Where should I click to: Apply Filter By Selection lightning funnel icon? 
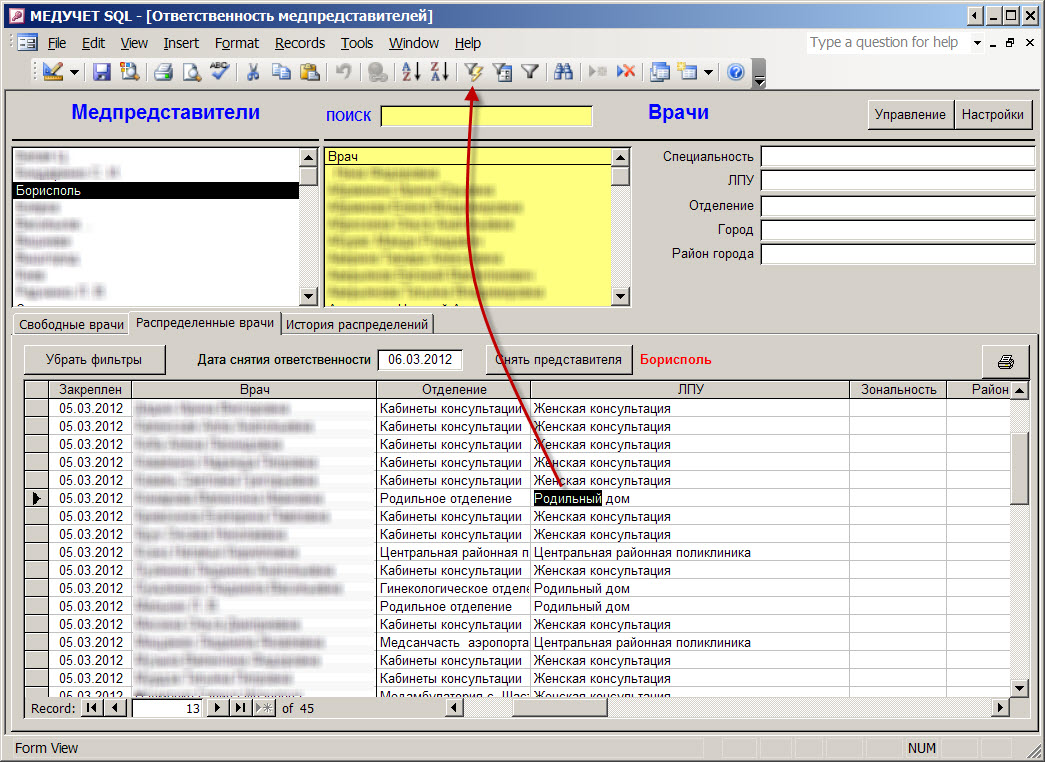pyautogui.click(x=474, y=71)
